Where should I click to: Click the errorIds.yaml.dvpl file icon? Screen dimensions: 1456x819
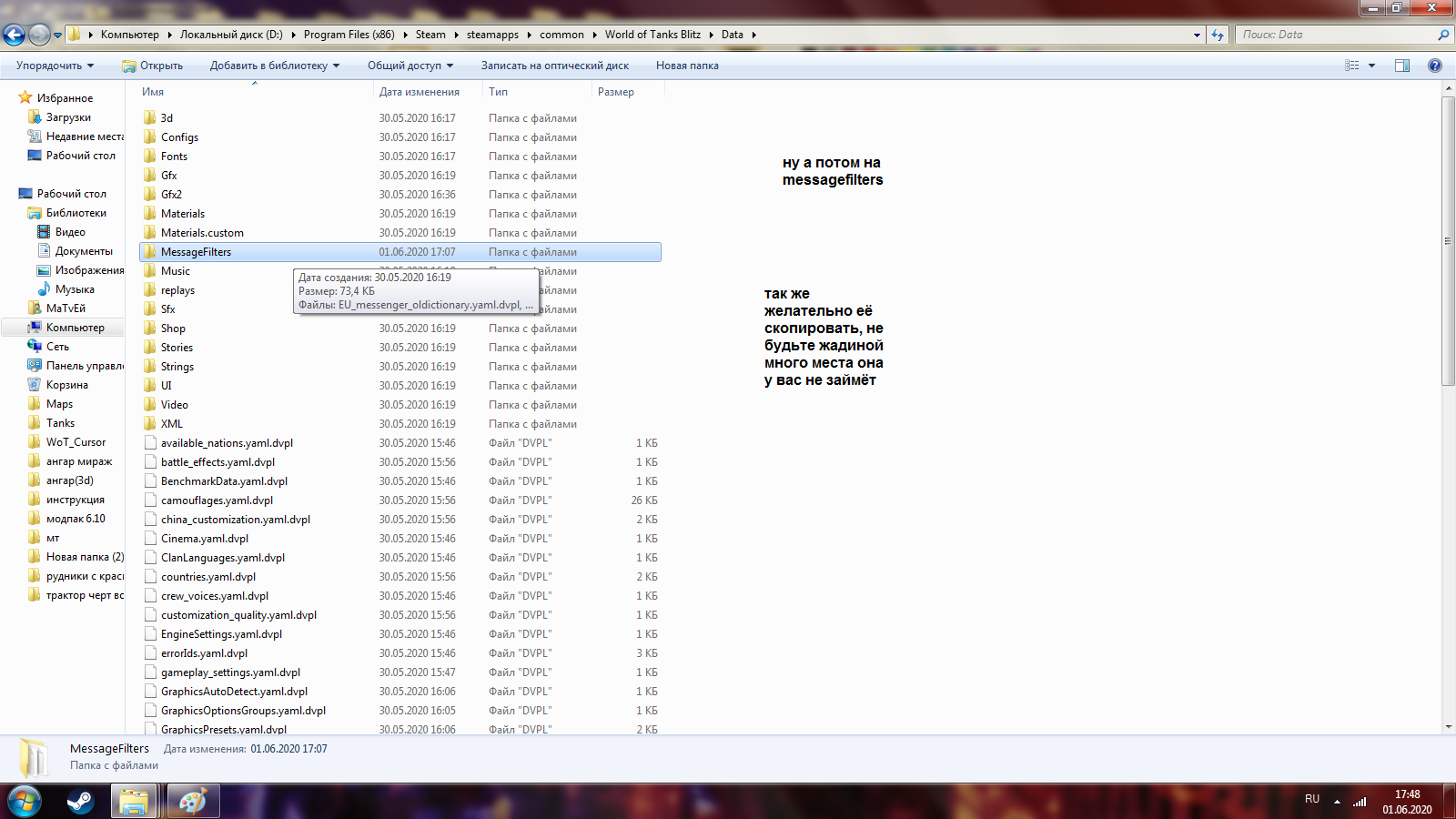(150, 653)
